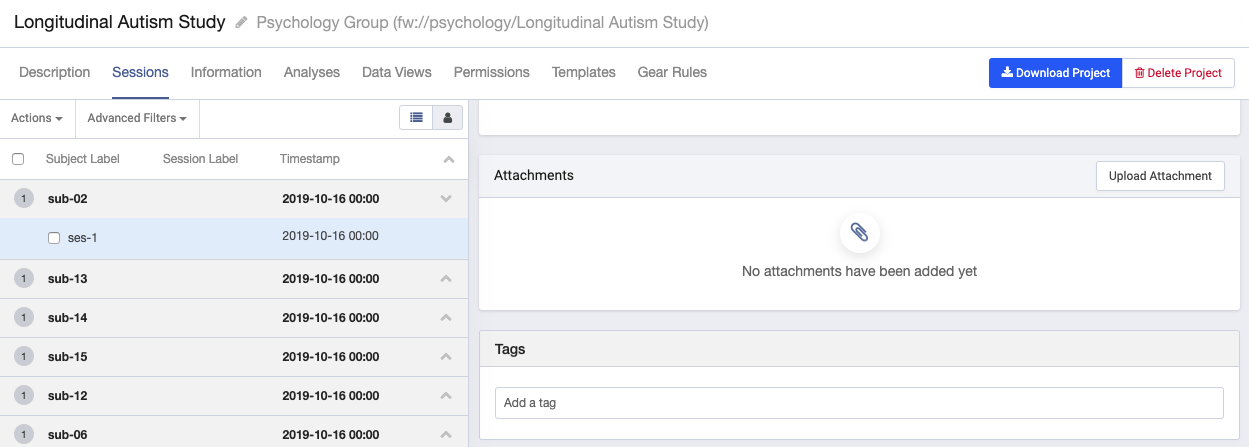Click the paperclip attachments icon
Image resolution: width=1249 pixels, height=447 pixels.
pos(859,232)
